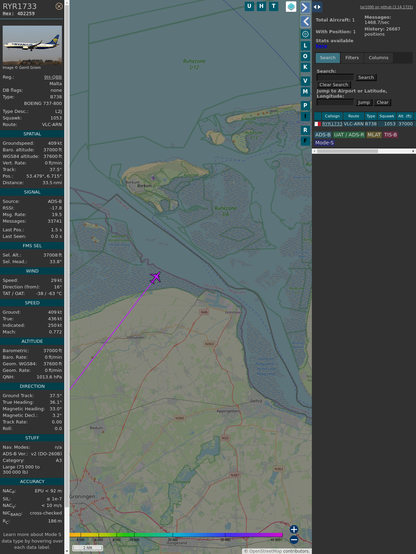Screen dimensions: 416x554
Task: Switch to the Filters tab
Action: (x=352, y=58)
